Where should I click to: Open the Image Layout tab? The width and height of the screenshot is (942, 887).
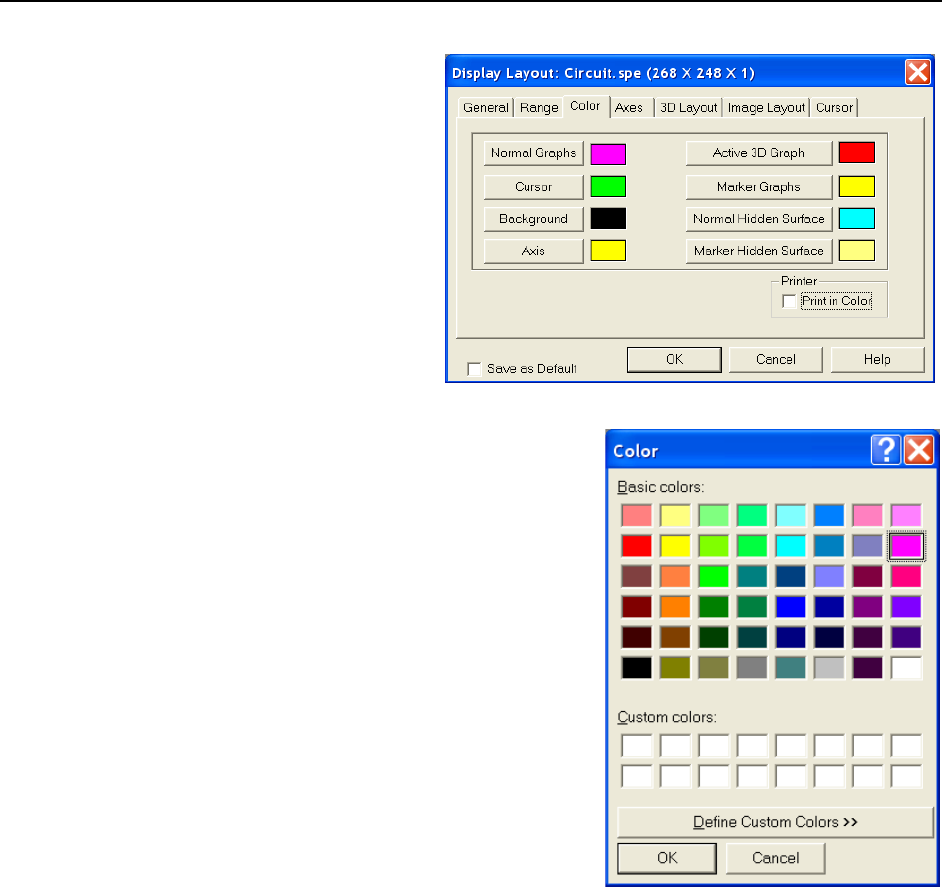[766, 108]
